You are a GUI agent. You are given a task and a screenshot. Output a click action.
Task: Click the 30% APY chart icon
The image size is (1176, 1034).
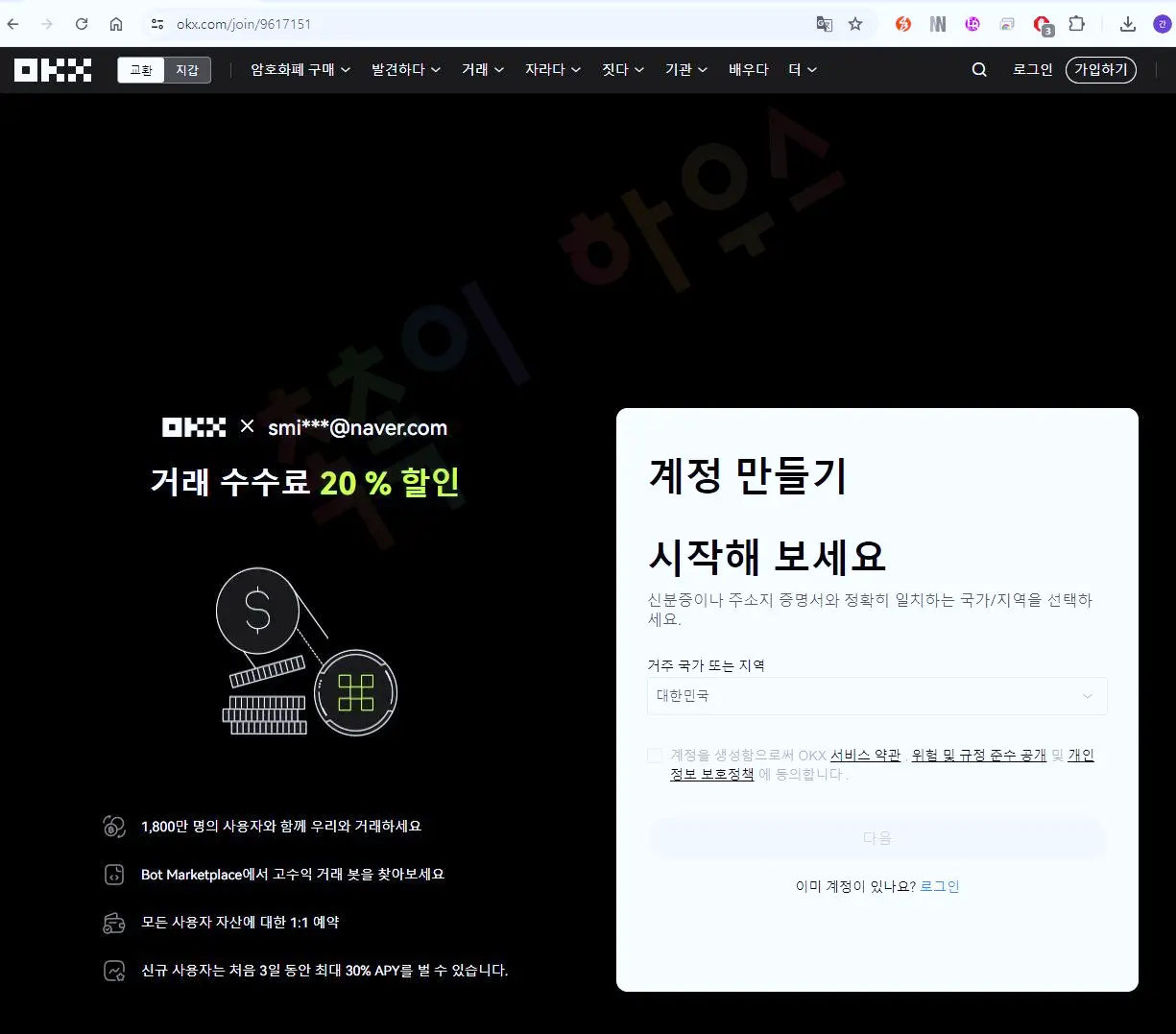[114, 971]
